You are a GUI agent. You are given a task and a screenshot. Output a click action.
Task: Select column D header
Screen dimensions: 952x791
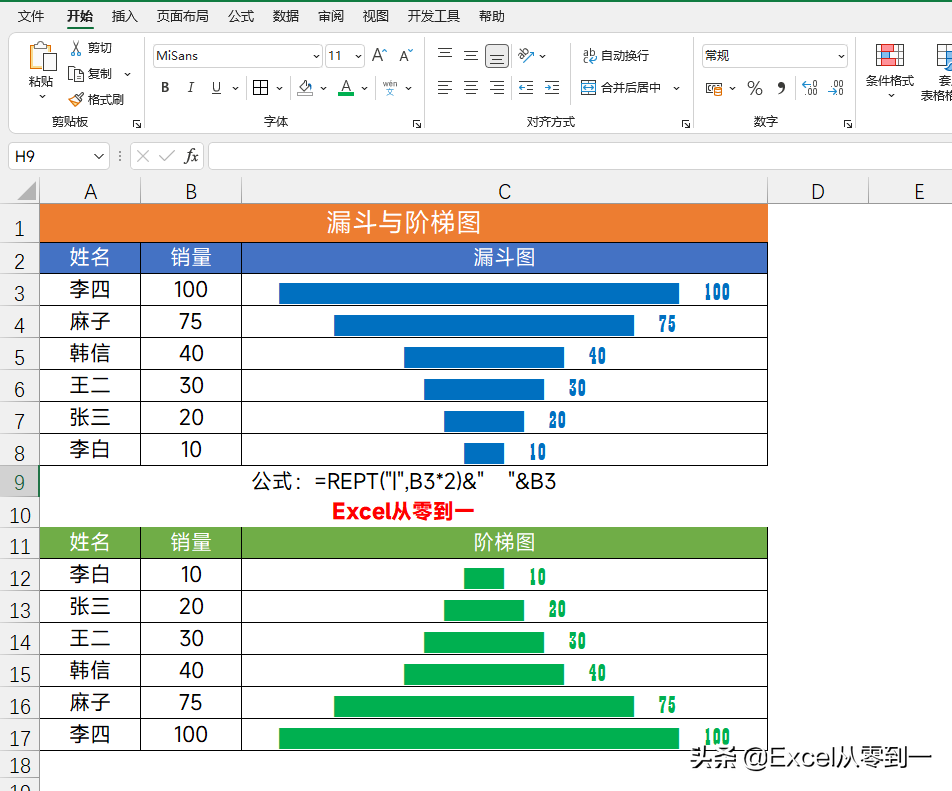click(x=818, y=191)
